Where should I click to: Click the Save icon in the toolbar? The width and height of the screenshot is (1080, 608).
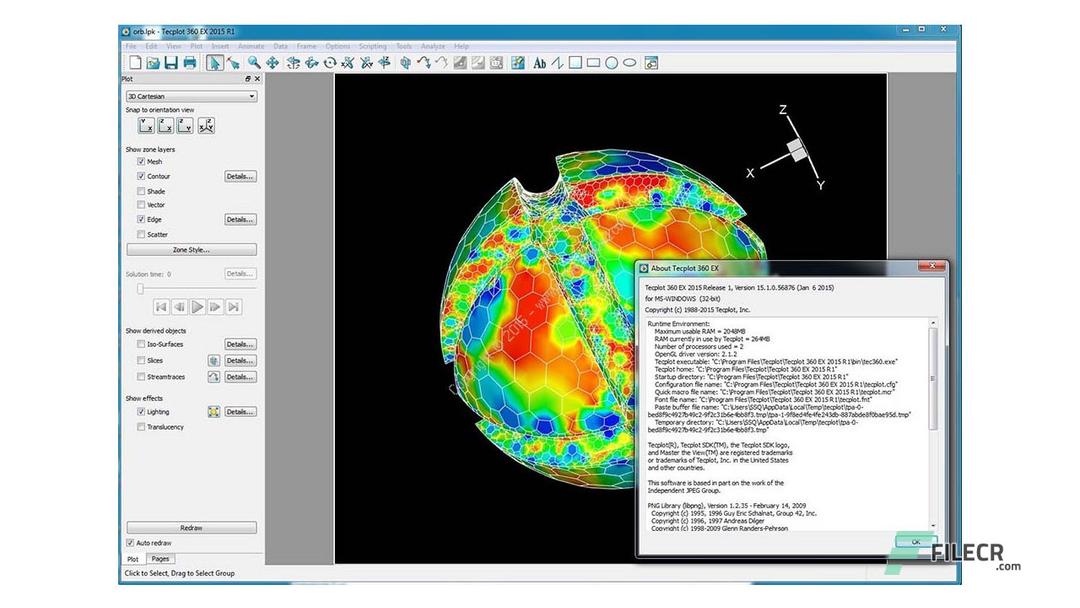coord(174,63)
